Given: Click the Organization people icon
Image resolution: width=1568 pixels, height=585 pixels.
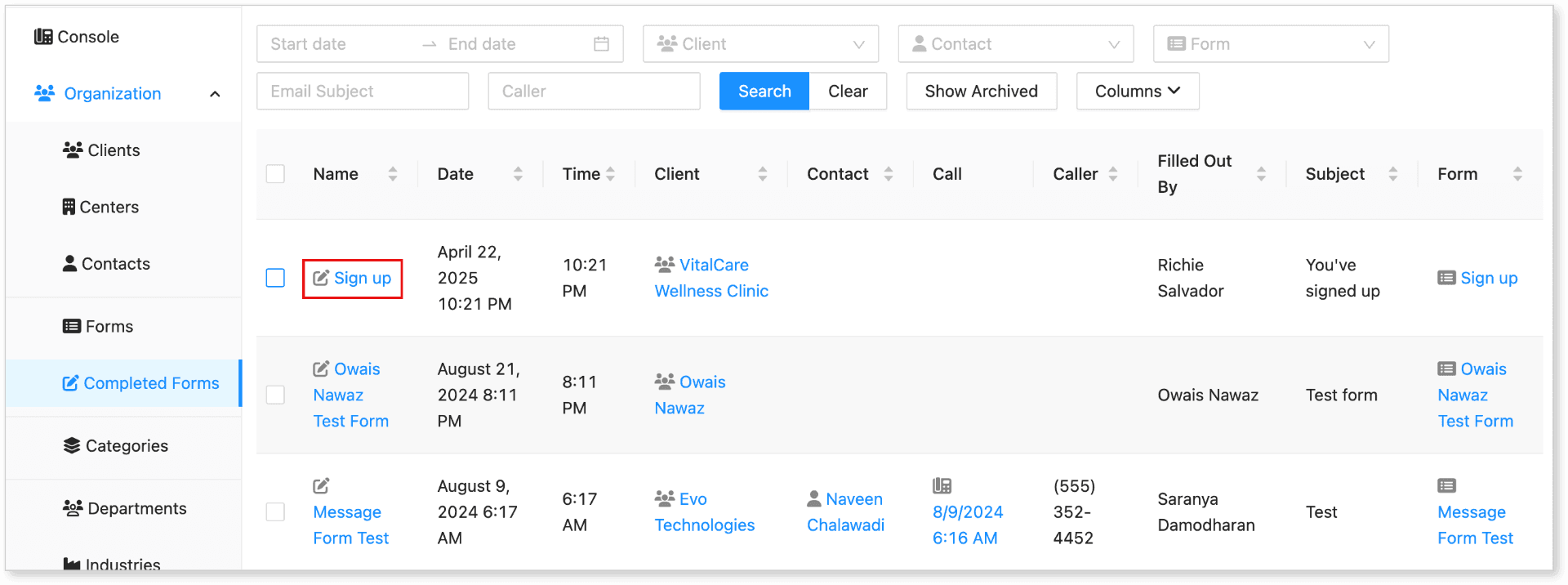Looking at the screenshot, I should click(45, 93).
